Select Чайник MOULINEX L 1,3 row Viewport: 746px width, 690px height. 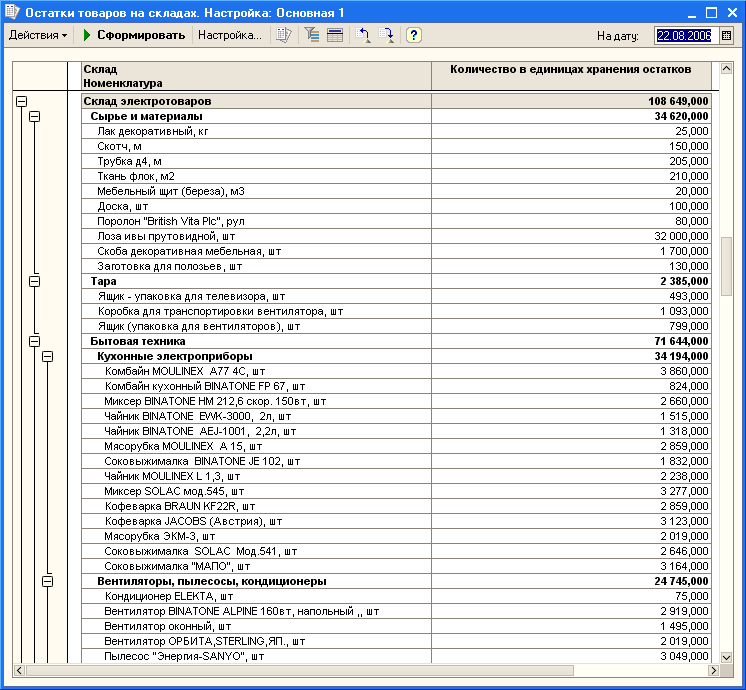point(397,476)
